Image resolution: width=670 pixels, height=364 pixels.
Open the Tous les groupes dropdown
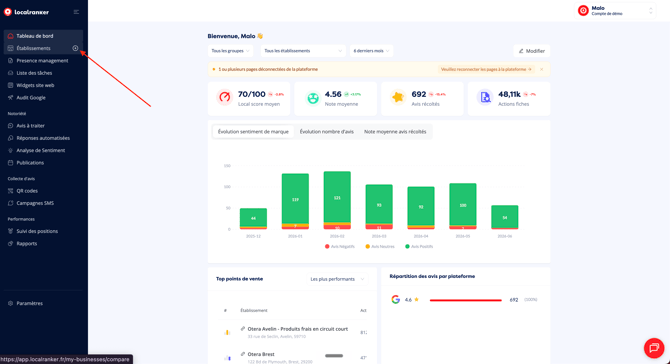pos(230,51)
